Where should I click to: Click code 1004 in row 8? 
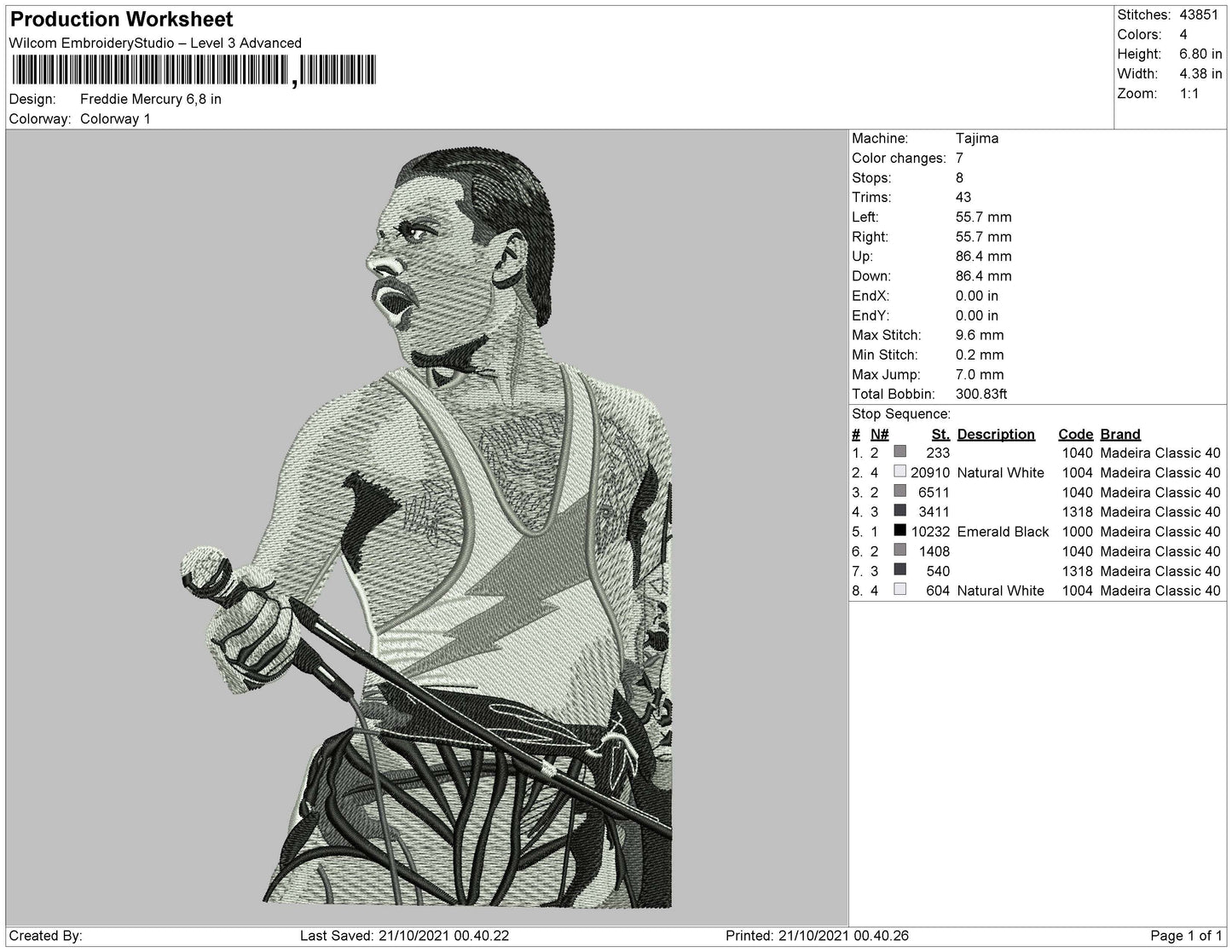(x=1077, y=590)
